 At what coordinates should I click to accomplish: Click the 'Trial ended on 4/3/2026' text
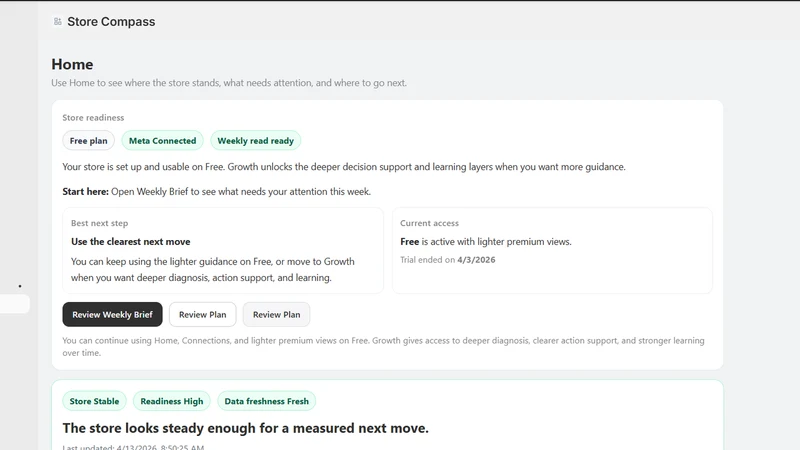point(448,260)
